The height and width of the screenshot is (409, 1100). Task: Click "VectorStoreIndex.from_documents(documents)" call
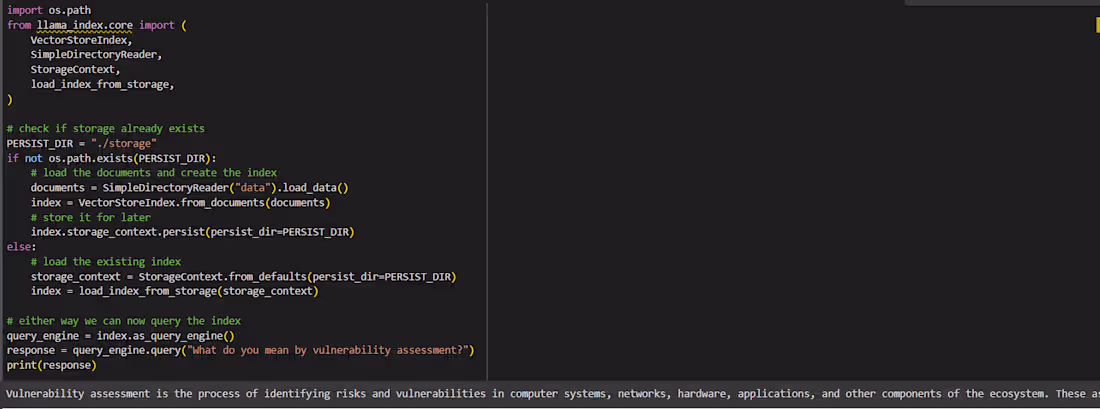point(204,202)
